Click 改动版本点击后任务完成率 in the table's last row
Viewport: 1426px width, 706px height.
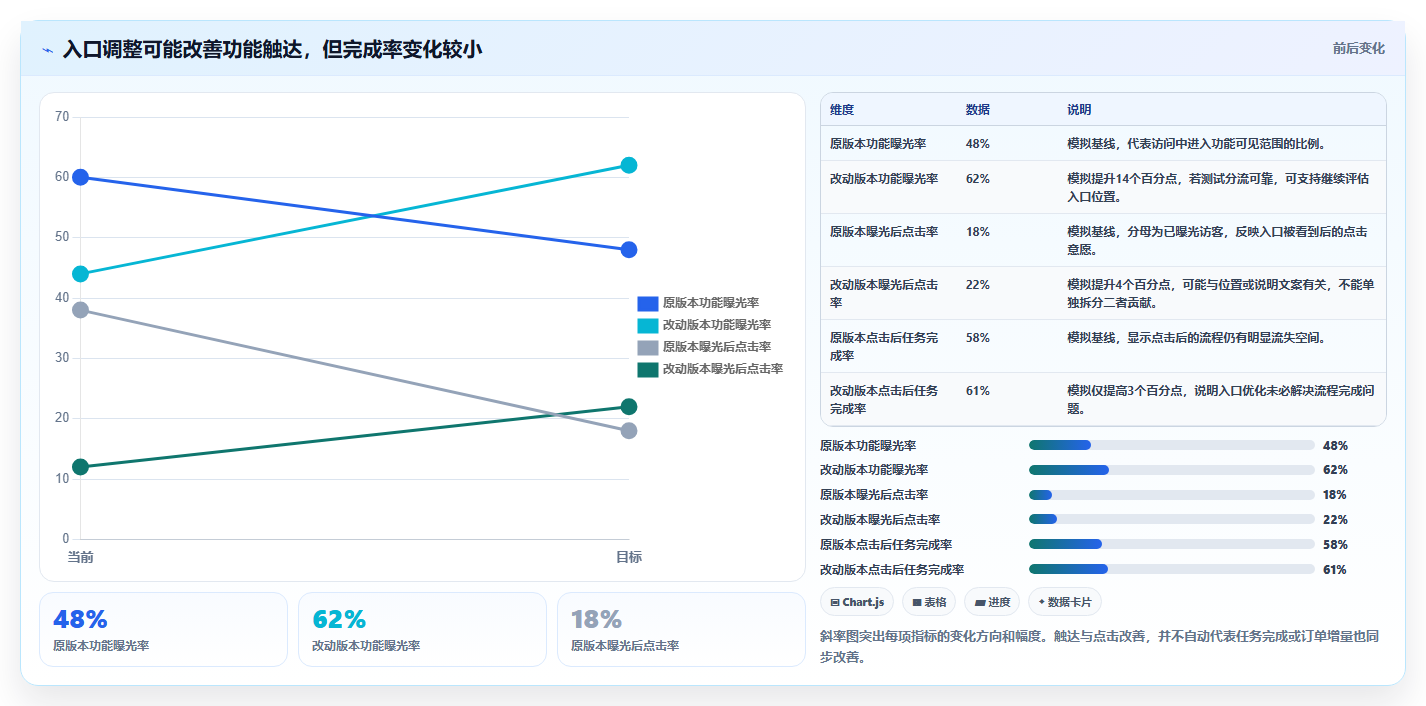884,400
